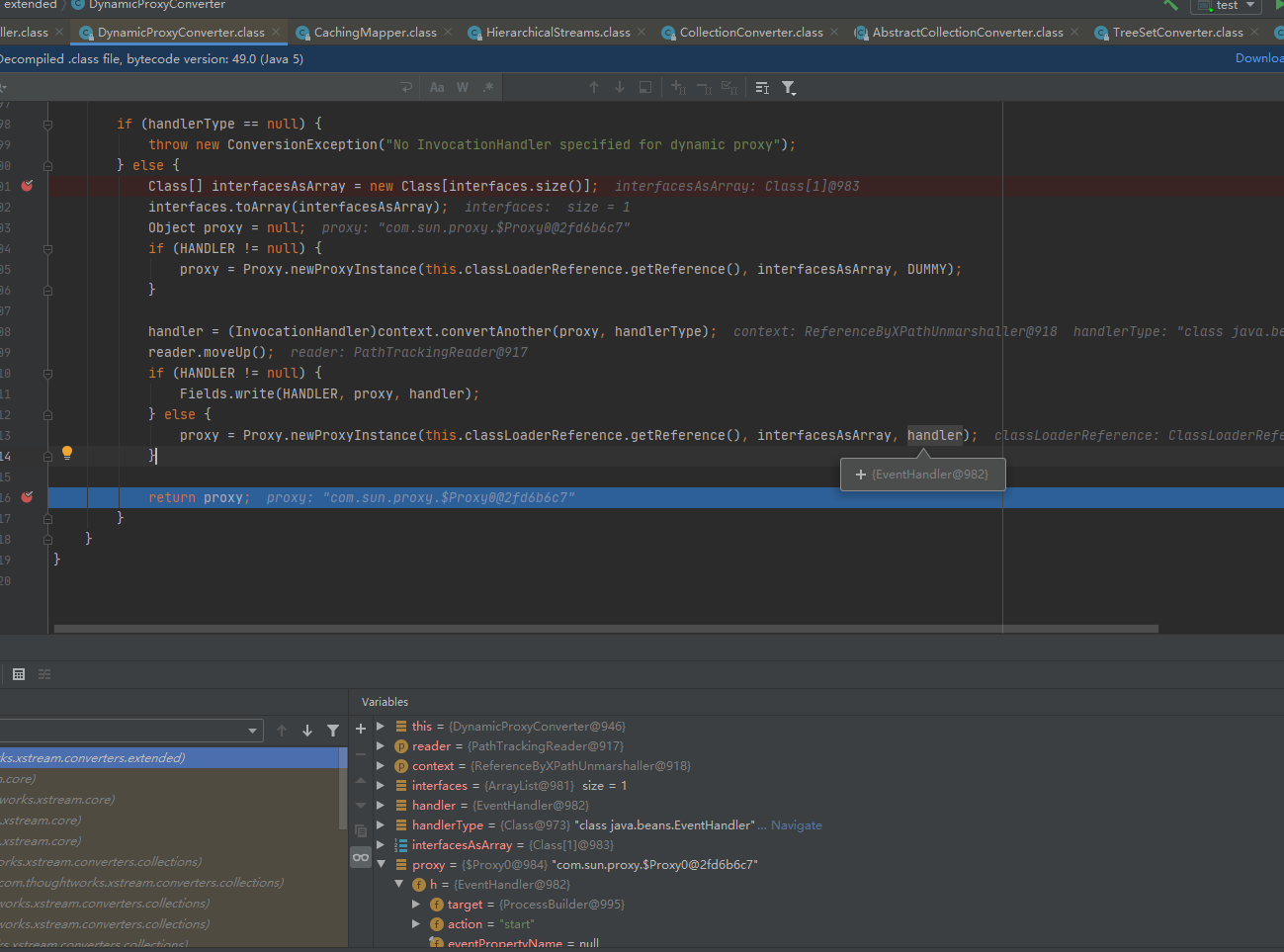The image size is (1284, 952).
Task: Click the Variables panel header
Action: tap(385, 702)
